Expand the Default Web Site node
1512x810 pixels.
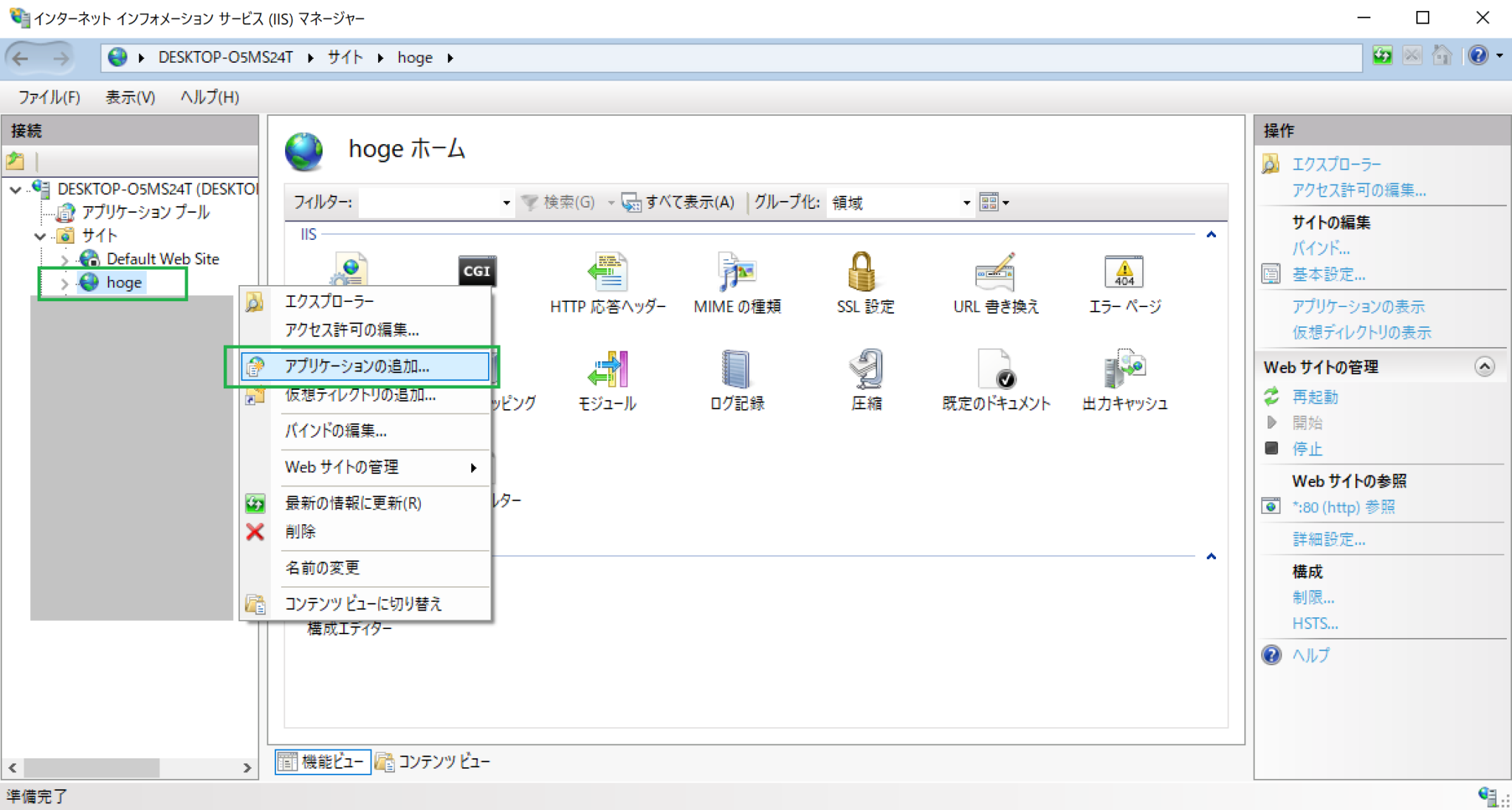click(65, 259)
